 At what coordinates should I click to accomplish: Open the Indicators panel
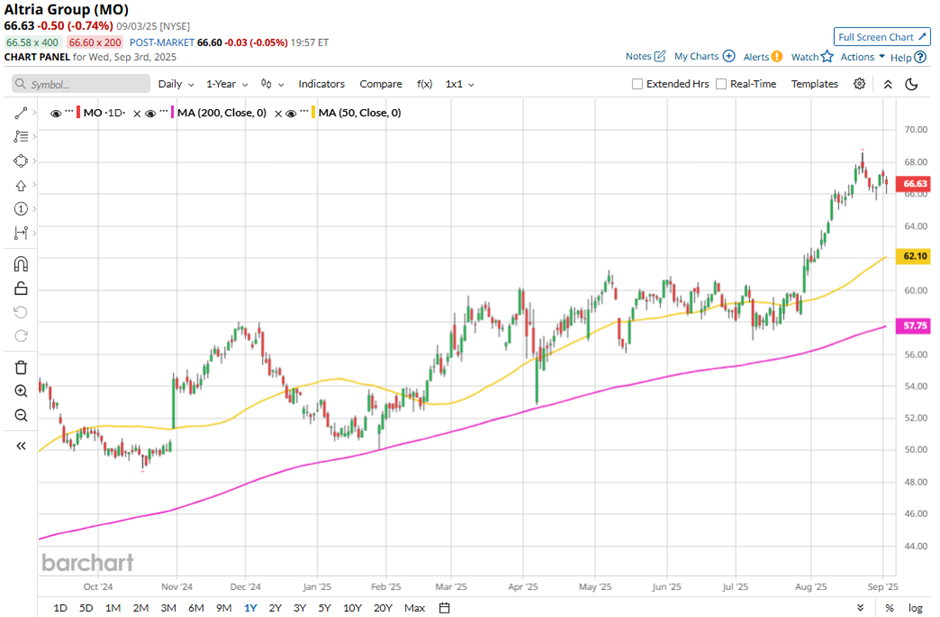point(321,84)
